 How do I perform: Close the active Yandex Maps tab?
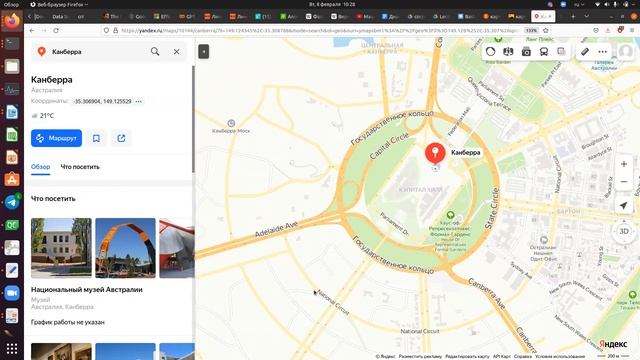tap(550, 16)
